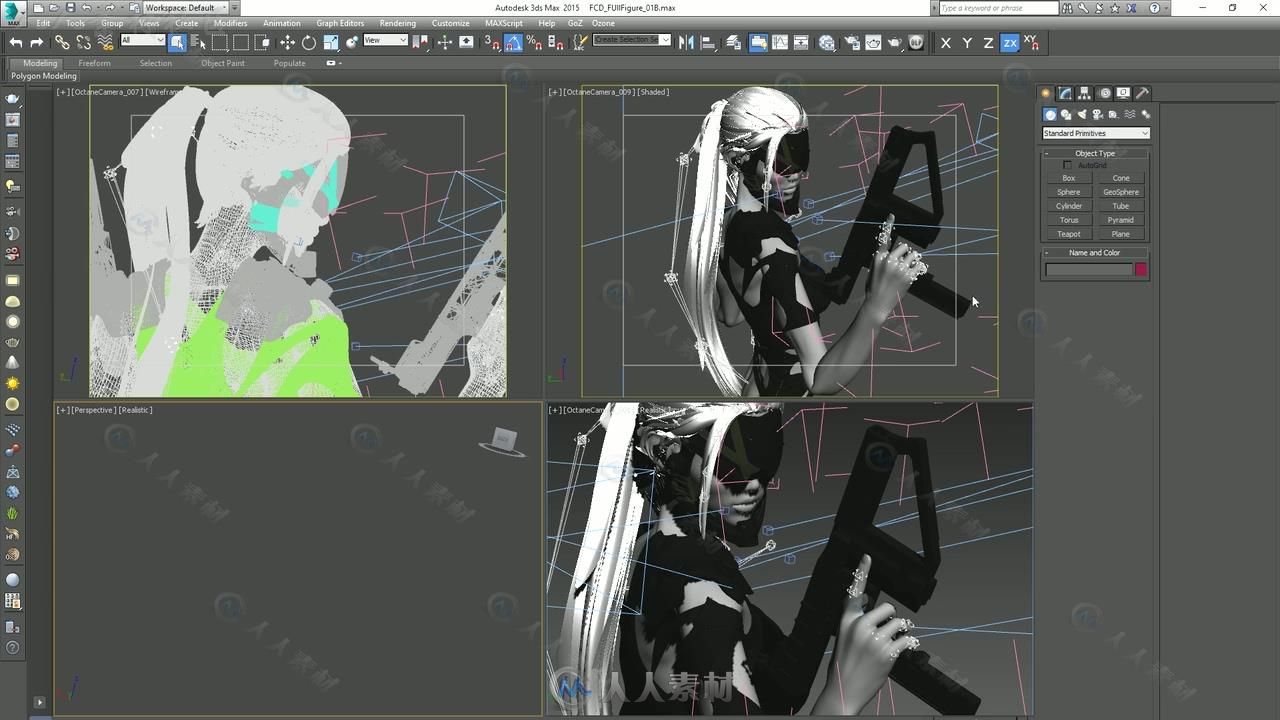Open the Graph Editors menu

[x=340, y=23]
